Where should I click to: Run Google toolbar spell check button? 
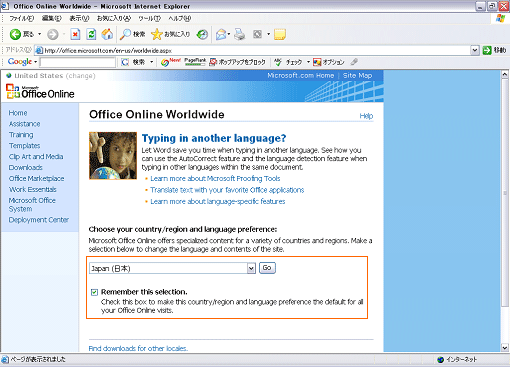(288, 62)
